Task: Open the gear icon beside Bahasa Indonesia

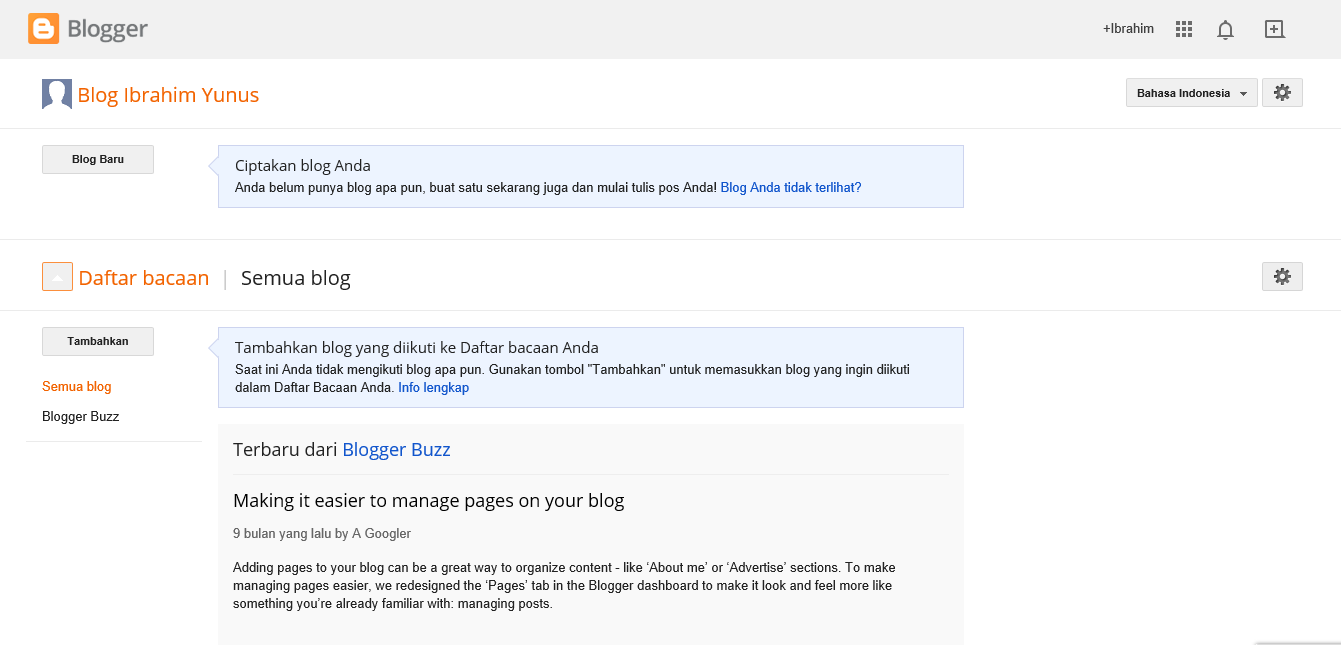Action: coord(1281,92)
